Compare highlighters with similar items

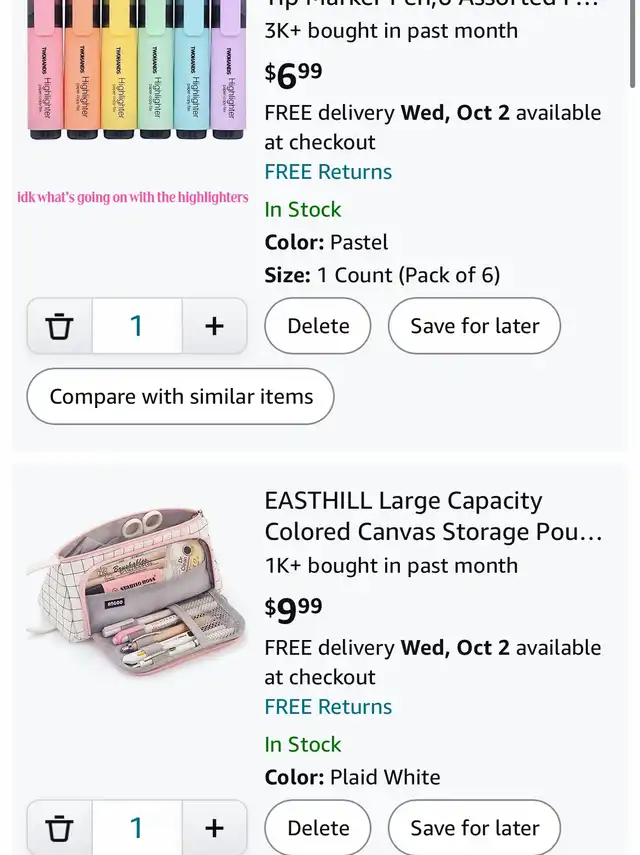[180, 396]
